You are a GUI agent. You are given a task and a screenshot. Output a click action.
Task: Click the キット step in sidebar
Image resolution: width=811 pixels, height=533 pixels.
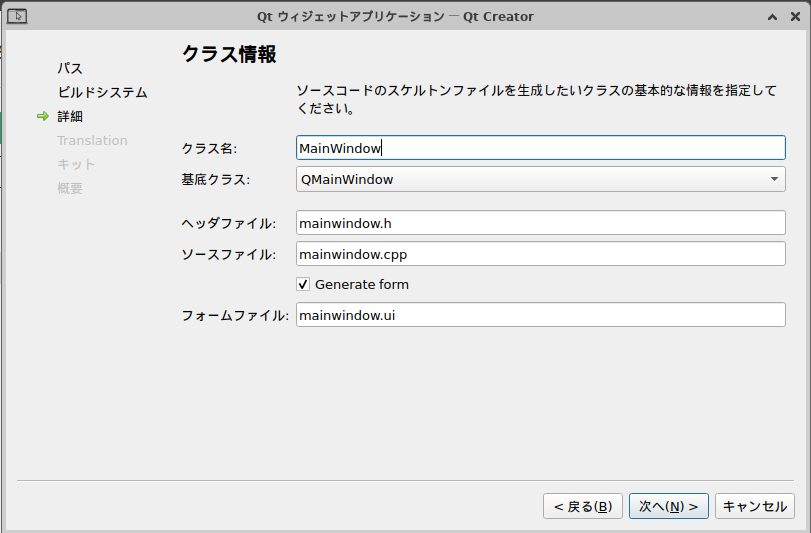click(76, 164)
